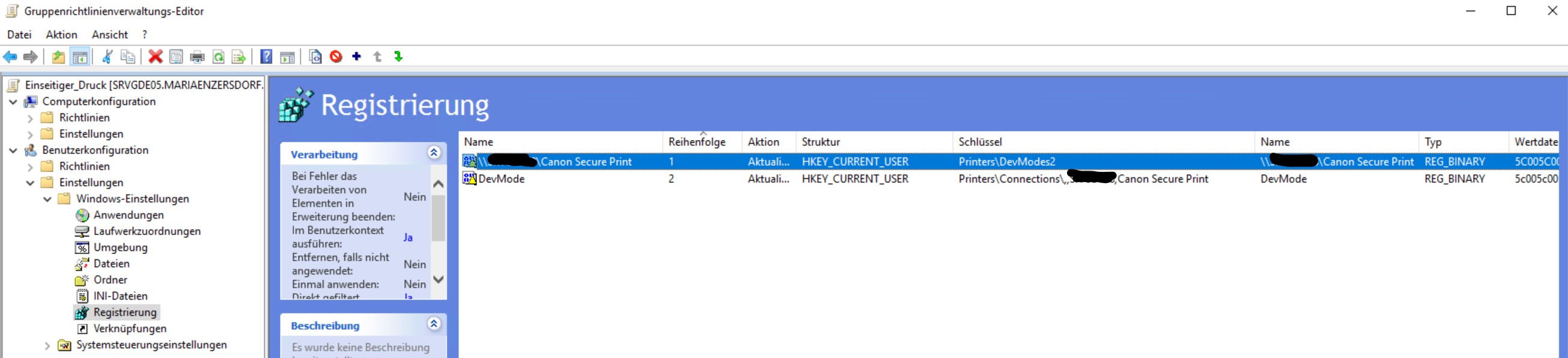1568x358 pixels.
Task: Click the Copy icon in the toolbar
Action: click(128, 57)
